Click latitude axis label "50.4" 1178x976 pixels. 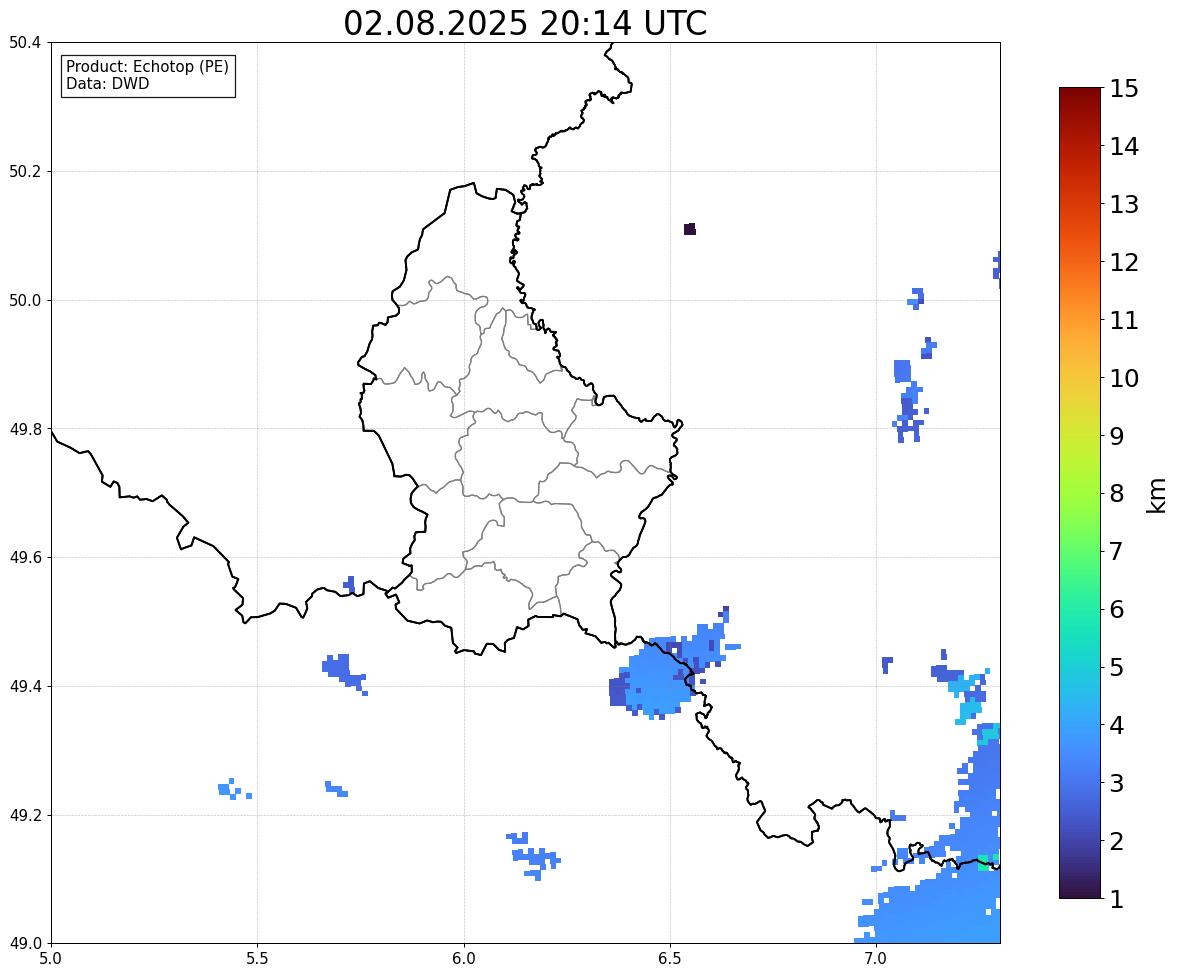coord(26,43)
